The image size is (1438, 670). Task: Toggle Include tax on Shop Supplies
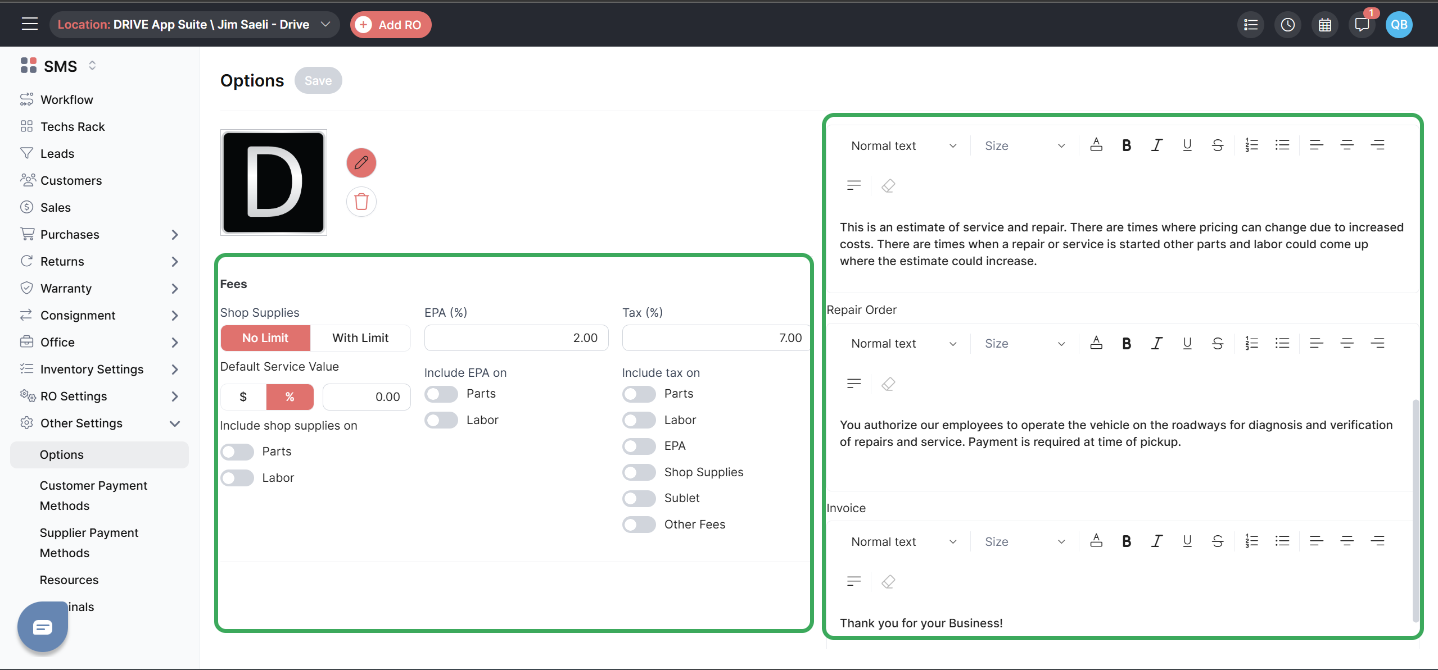(x=639, y=472)
